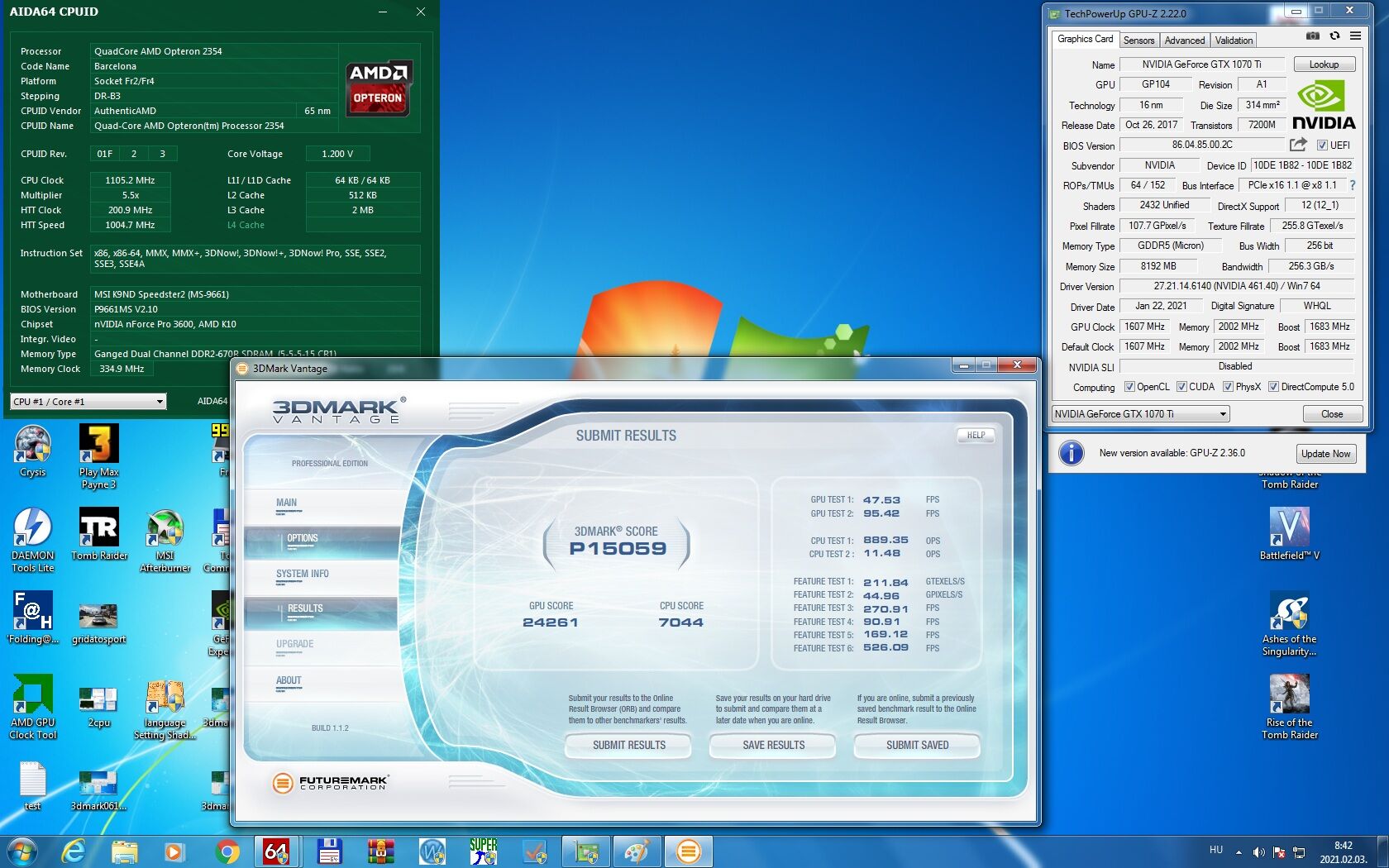This screenshot has width=1389, height=868.
Task: Click the GPU-Z update info icon
Action: (x=1072, y=453)
